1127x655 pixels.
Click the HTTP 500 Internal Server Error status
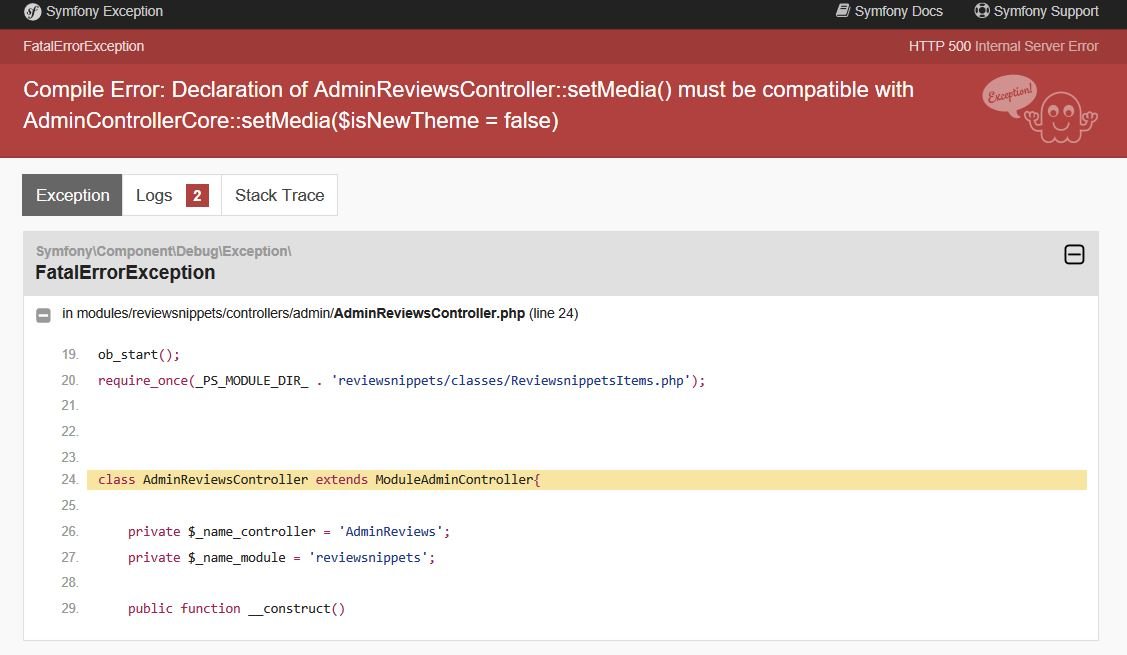click(x=1003, y=46)
